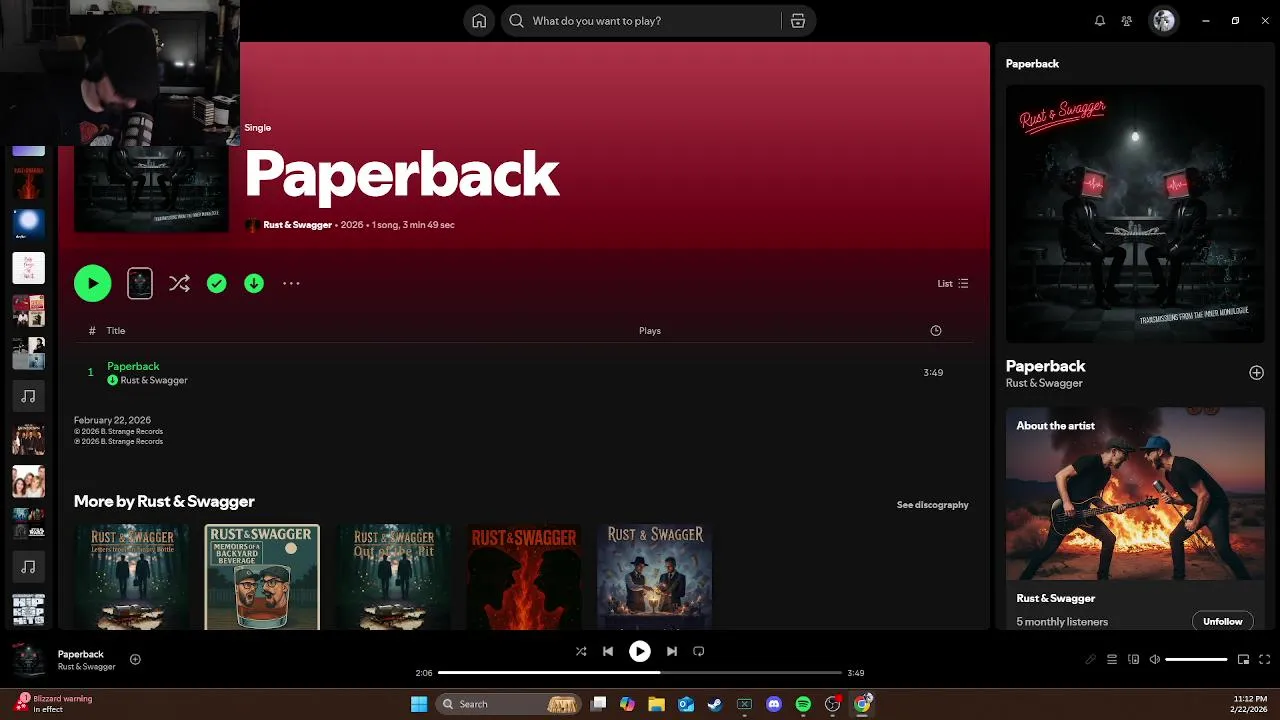This screenshot has width=1280, height=720.
Task: Adjust the volume slider
Action: [1196, 659]
